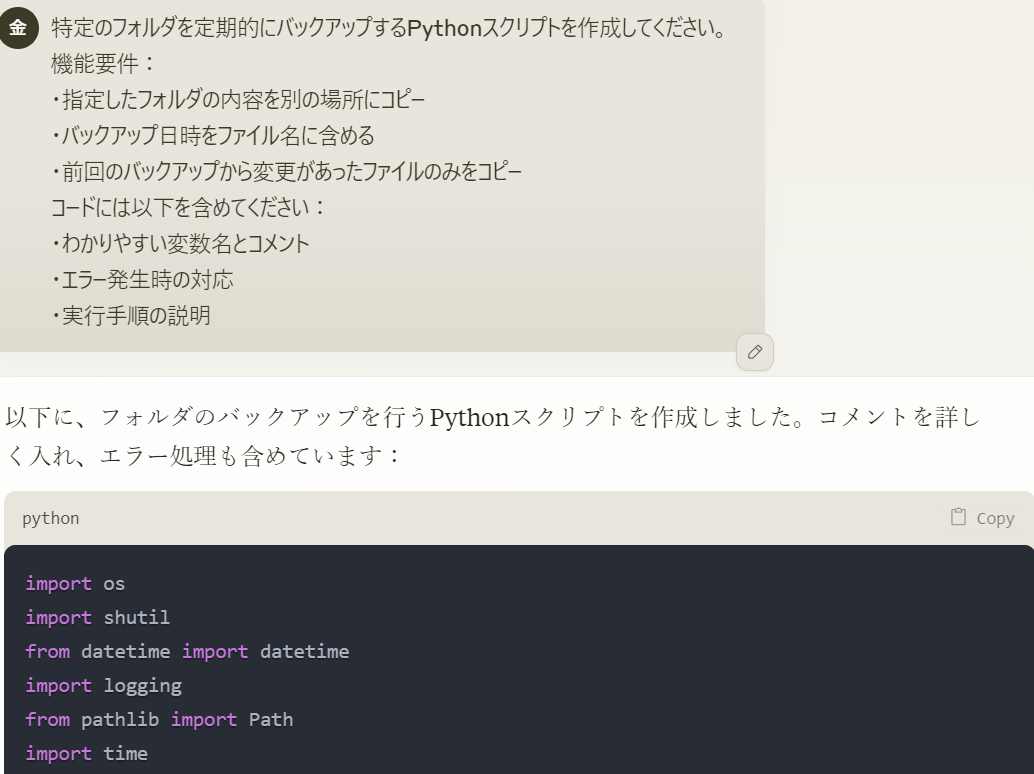Click the bullet "わかりやすい変数名とコメント"
1034x774 pixels.
point(180,244)
